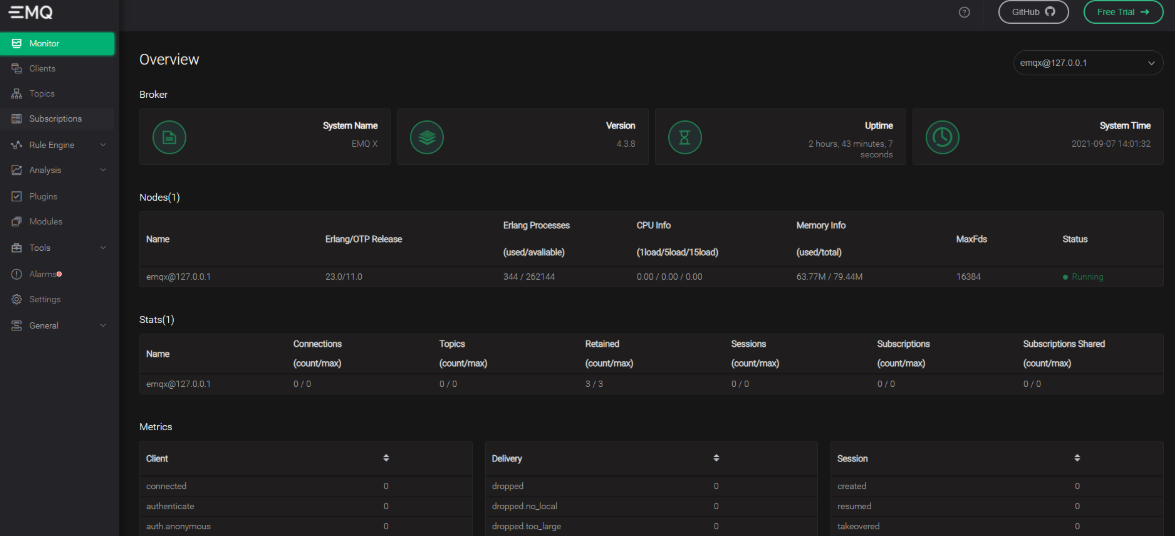Screen dimensions: 1175x536
Task: Open the emqx@127.0.0.1 node dropdown
Action: [x=1087, y=64]
